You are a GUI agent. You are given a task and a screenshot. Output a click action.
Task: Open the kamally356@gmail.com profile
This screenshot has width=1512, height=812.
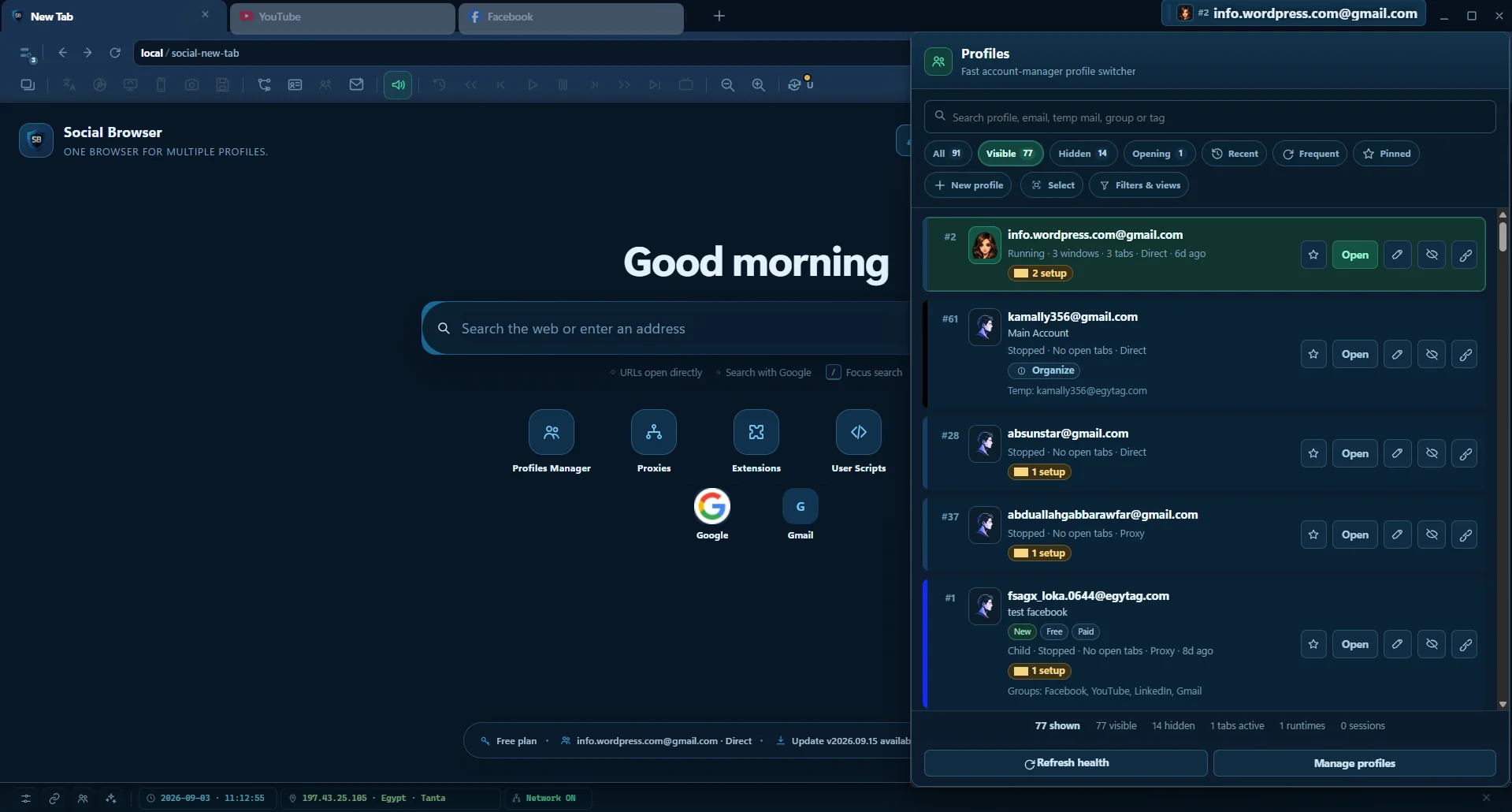1355,354
